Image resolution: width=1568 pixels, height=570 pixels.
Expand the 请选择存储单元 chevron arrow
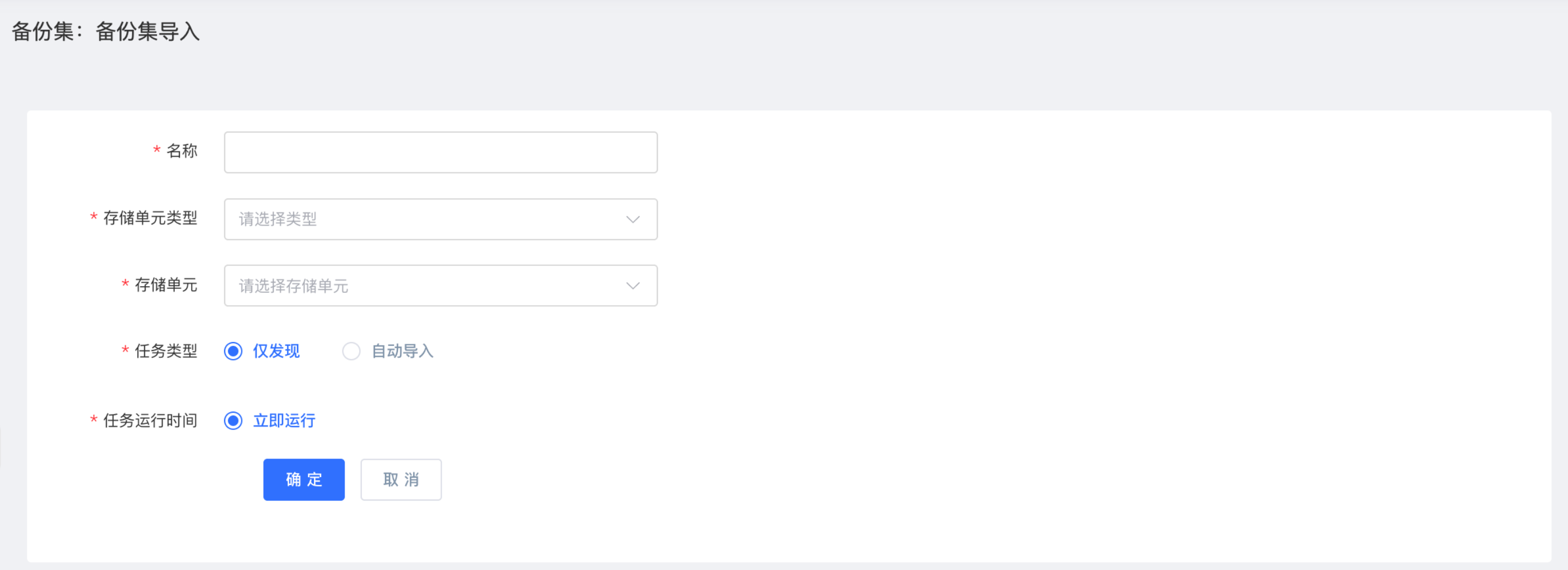(633, 286)
